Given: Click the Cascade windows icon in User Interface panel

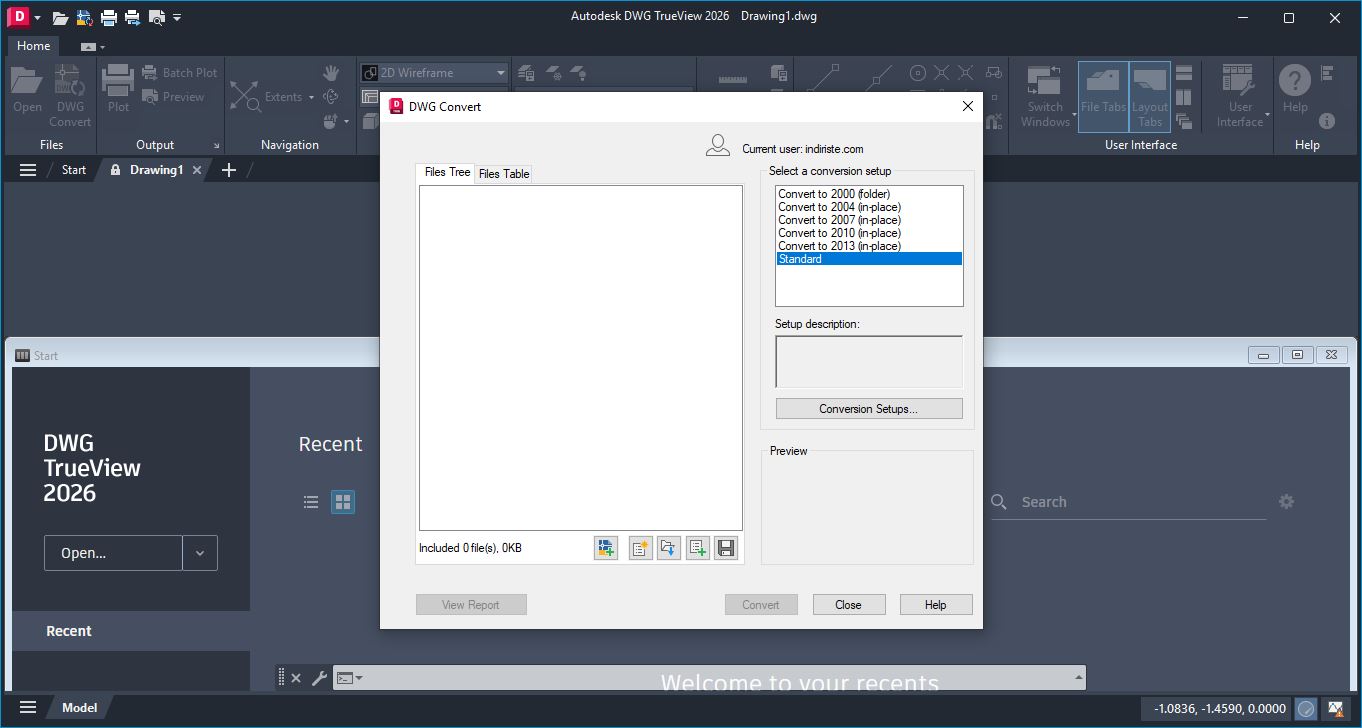Looking at the screenshot, I should pyautogui.click(x=1184, y=121).
